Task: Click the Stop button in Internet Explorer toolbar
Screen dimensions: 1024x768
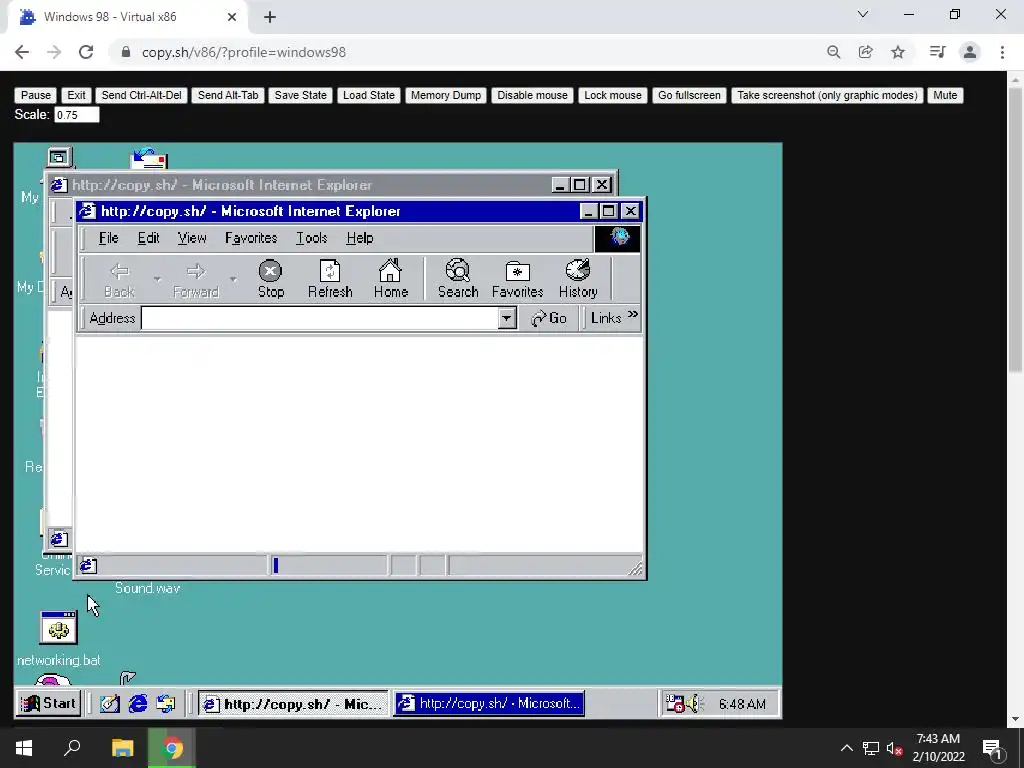Action: 270,279
